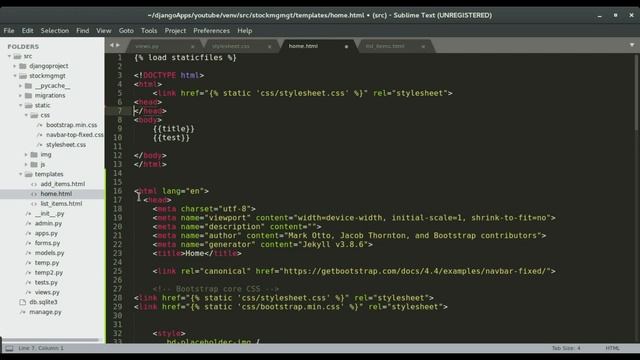The height and width of the screenshot is (360, 640).
Task: Open stylesheet.css in sidebar
Action: (x=66, y=145)
